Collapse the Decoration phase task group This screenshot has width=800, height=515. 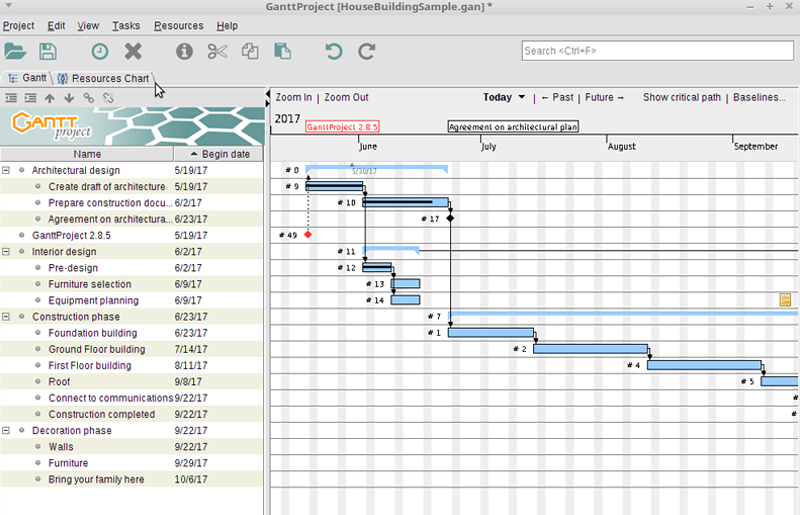[x=6, y=430]
